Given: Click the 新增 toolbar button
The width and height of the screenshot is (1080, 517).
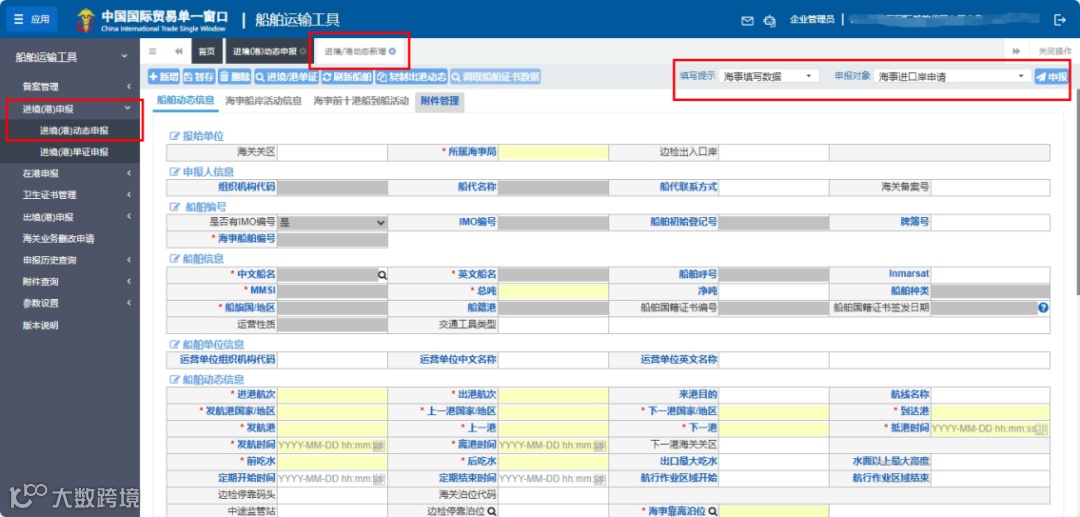Looking at the screenshot, I should tap(164, 76).
